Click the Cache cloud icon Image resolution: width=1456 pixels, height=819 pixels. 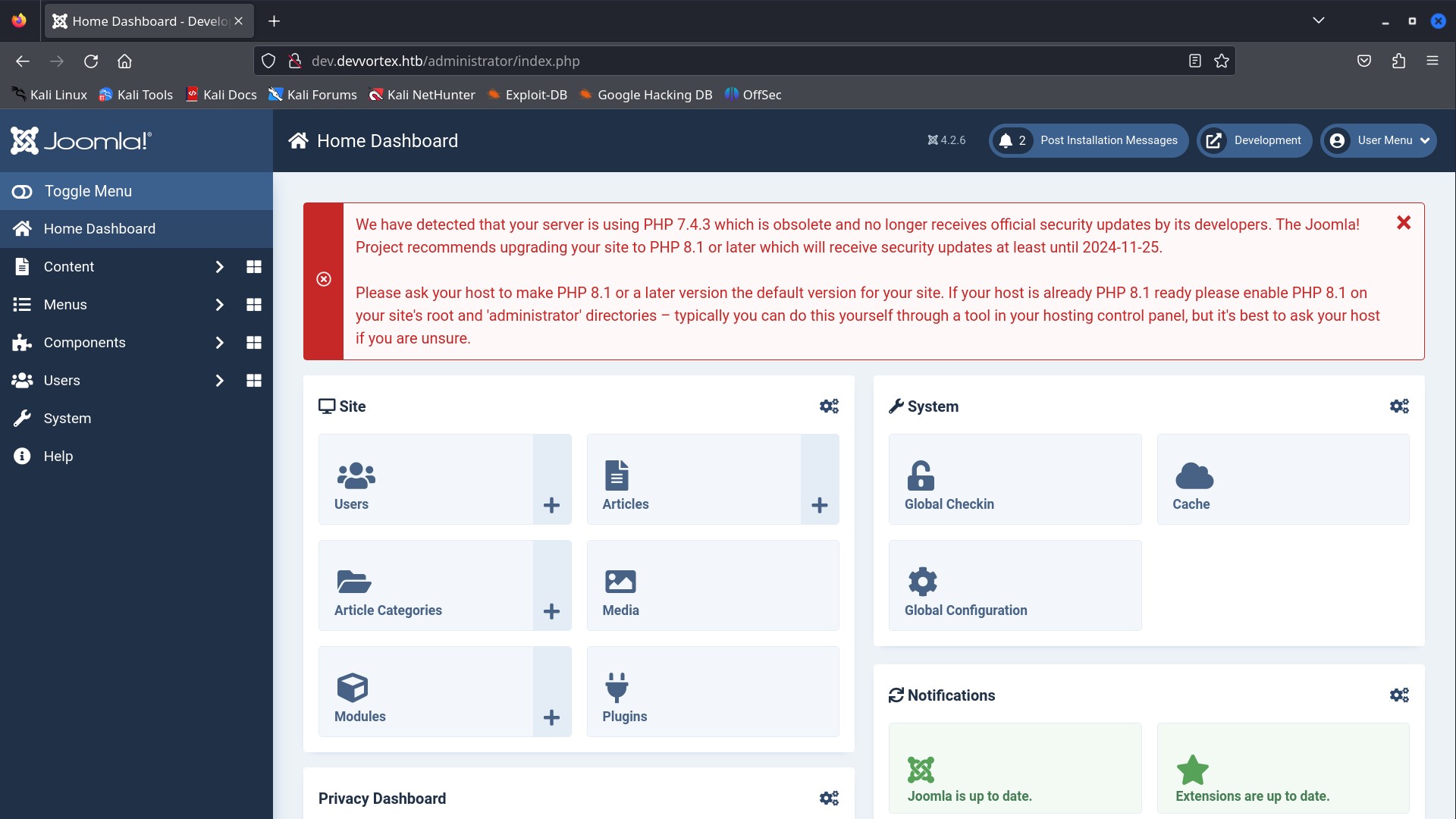(1194, 476)
